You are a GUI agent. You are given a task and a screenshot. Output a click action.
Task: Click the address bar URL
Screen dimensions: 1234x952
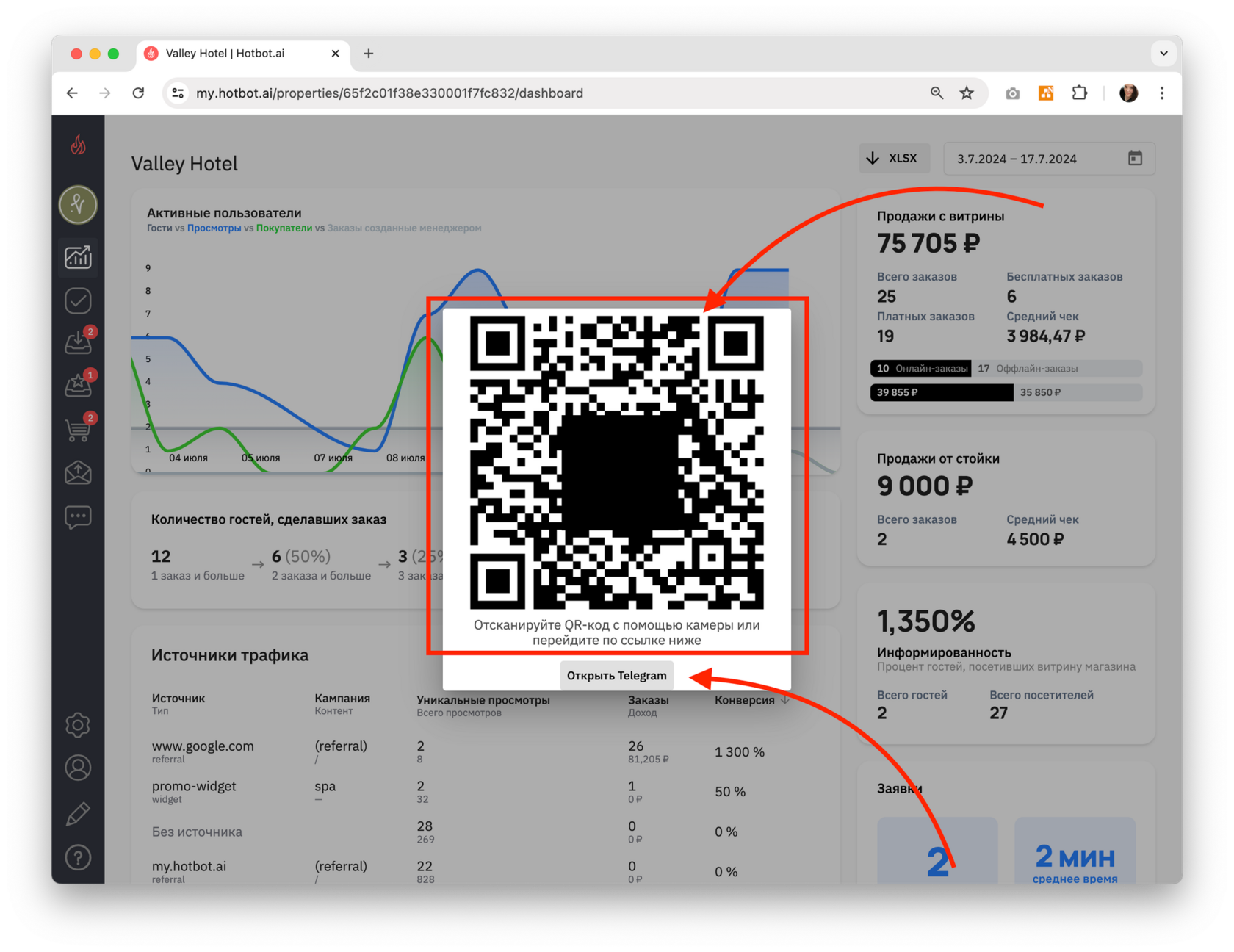tap(389, 93)
